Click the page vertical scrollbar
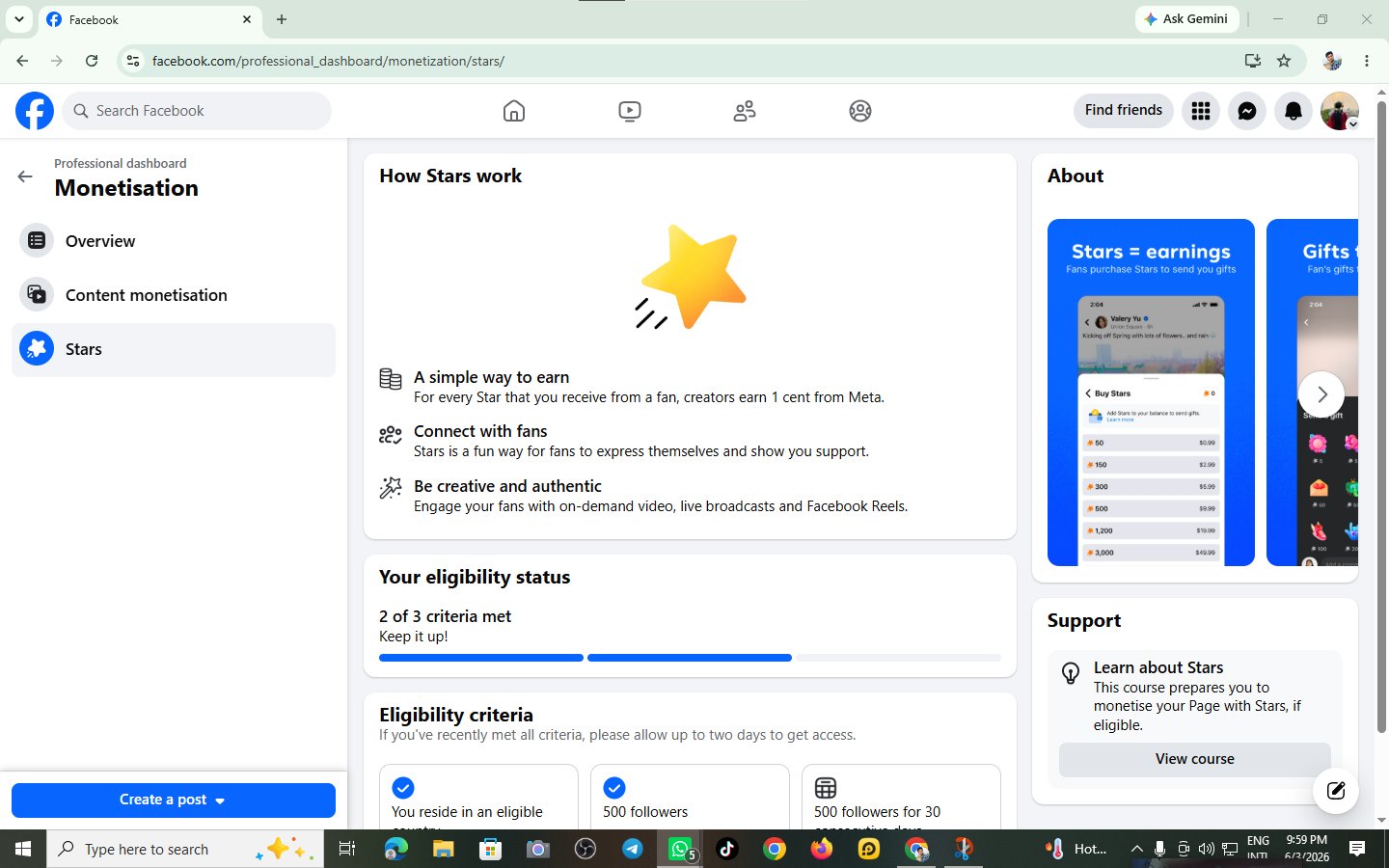This screenshot has height=868, width=1389. [x=1381, y=415]
